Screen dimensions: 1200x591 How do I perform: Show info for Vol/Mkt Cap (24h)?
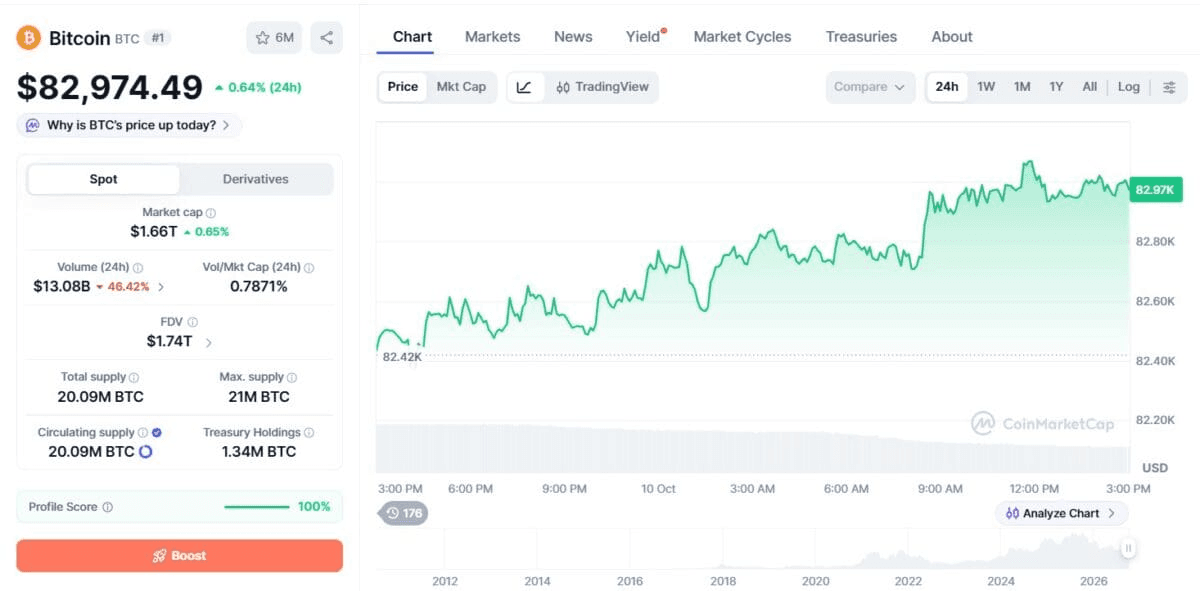309,268
